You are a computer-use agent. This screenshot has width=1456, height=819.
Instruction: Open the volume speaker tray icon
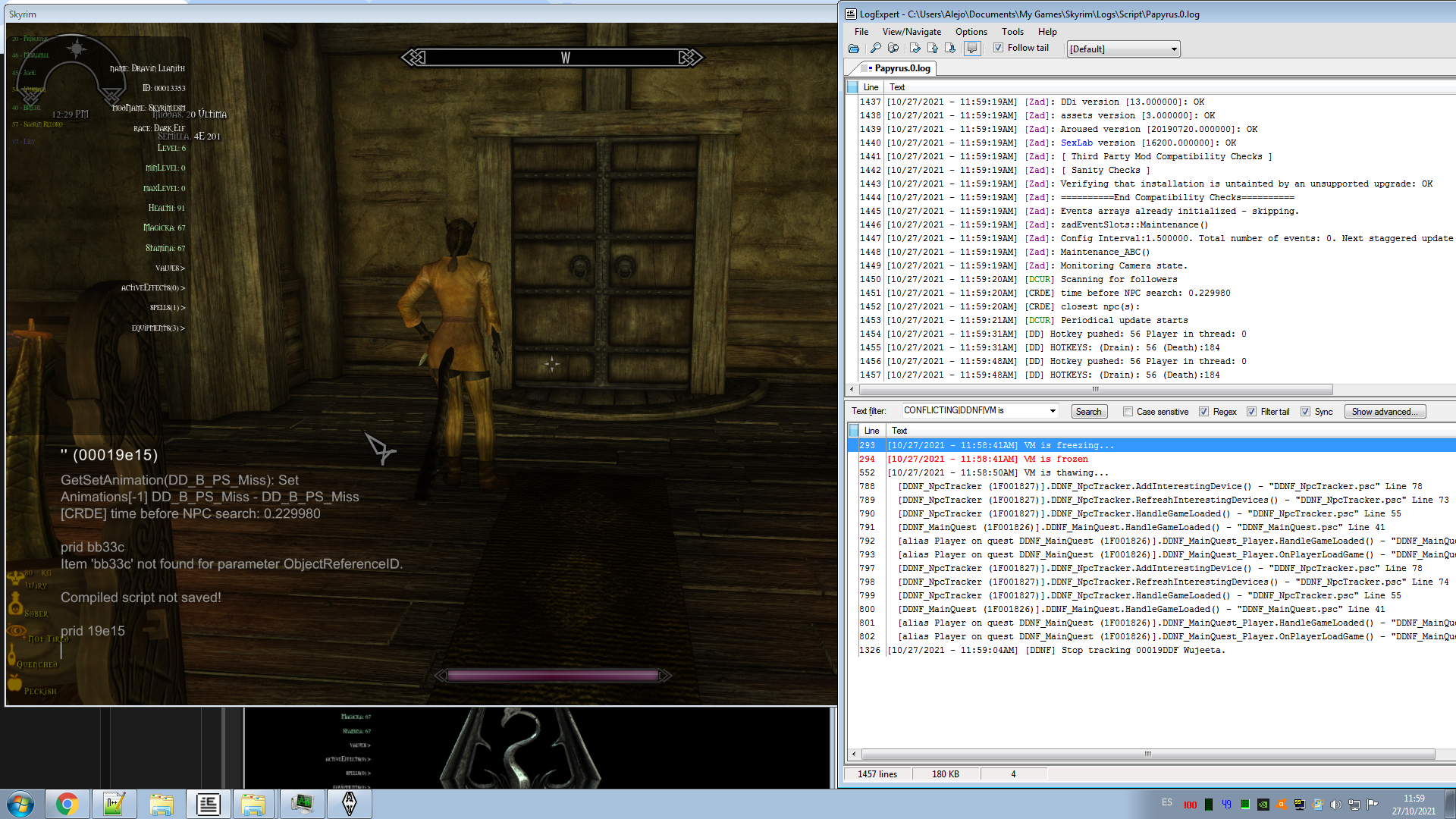[x=1336, y=805]
